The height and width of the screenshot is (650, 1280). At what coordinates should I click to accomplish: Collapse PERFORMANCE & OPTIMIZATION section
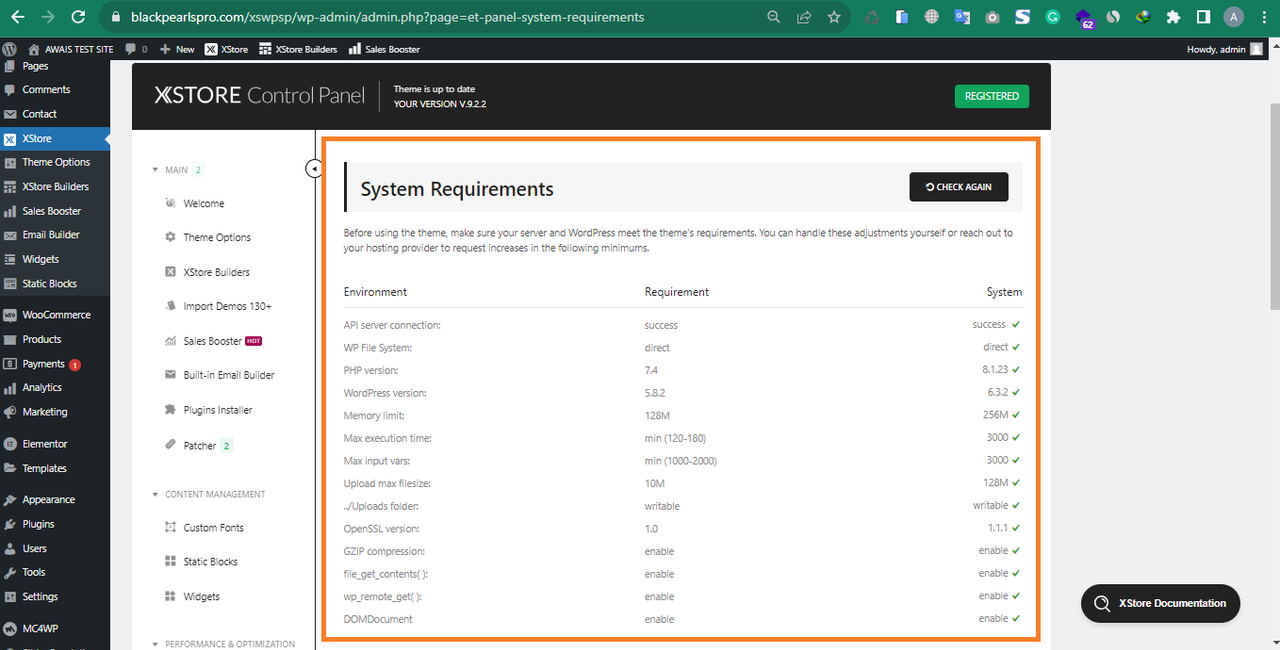155,644
